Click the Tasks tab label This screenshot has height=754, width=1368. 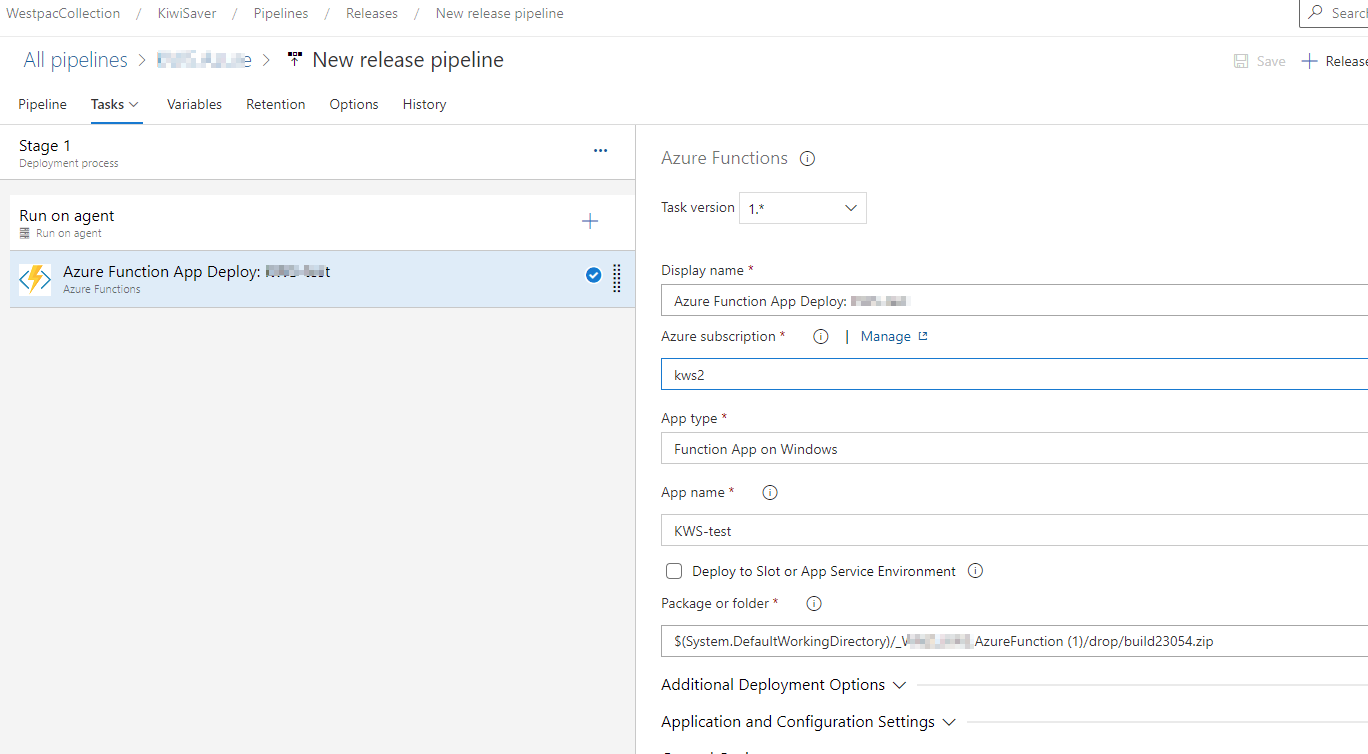[107, 104]
